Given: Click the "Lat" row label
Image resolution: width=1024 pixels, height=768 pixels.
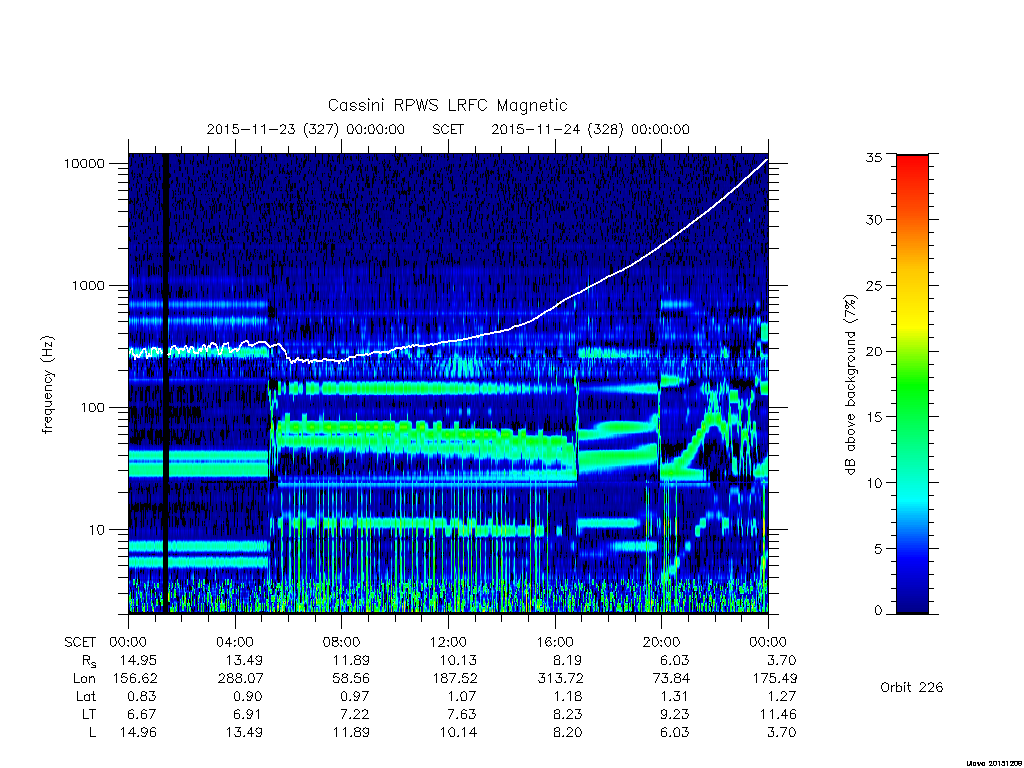Looking at the screenshot, I should [86, 696].
